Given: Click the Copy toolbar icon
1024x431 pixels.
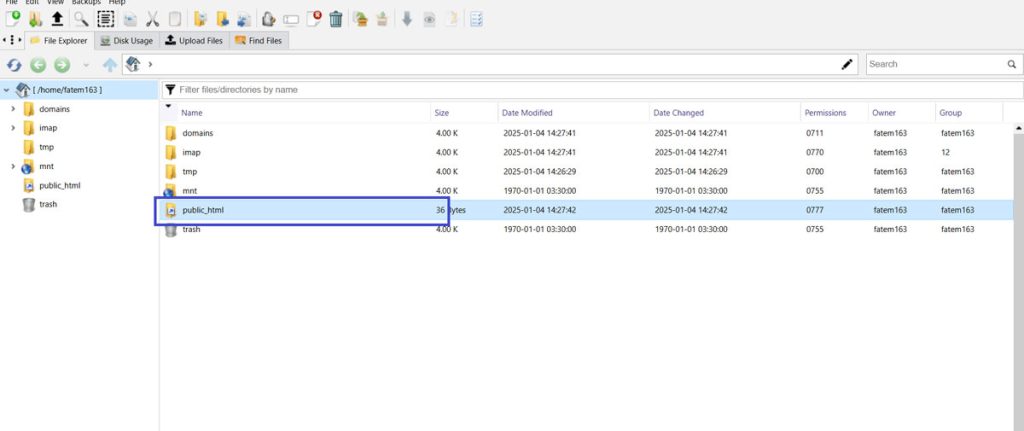Looking at the screenshot, I should pos(130,20).
